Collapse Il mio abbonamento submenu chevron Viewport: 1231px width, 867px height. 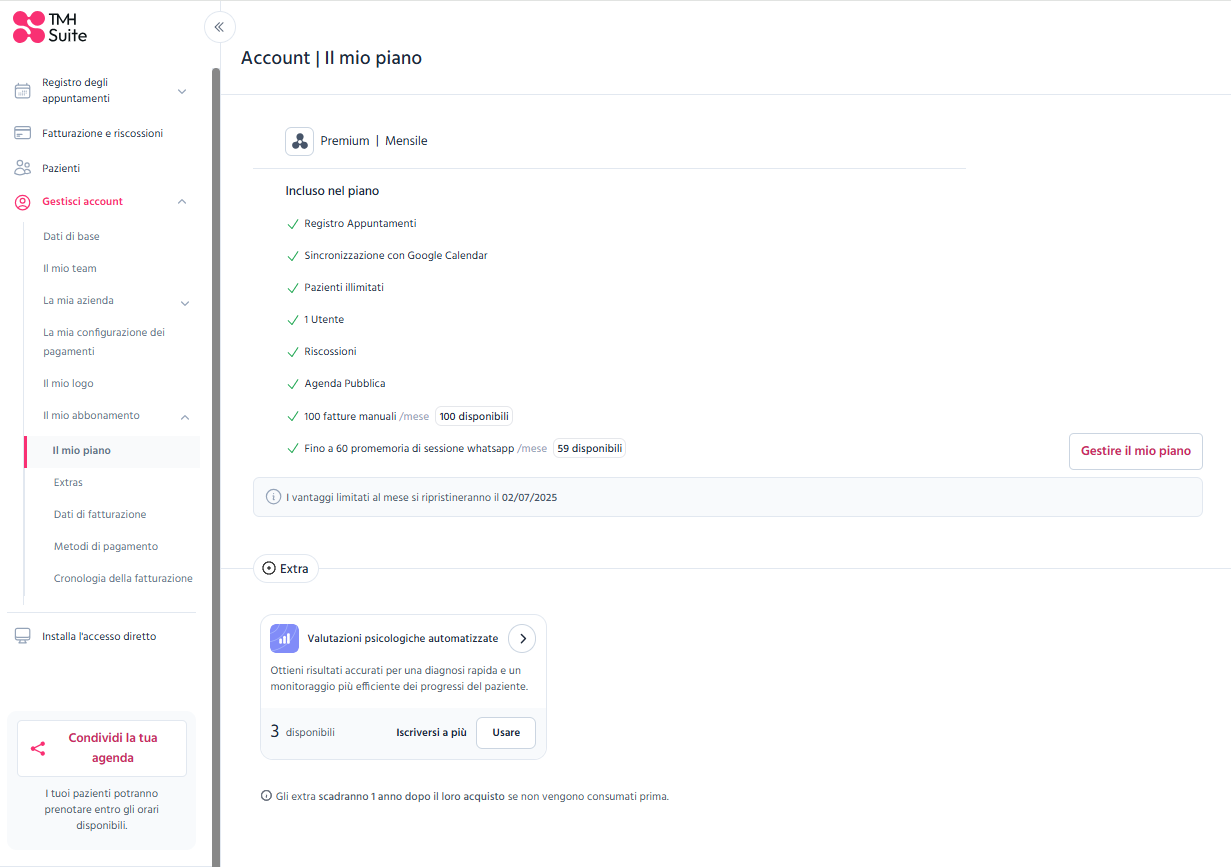point(185,417)
